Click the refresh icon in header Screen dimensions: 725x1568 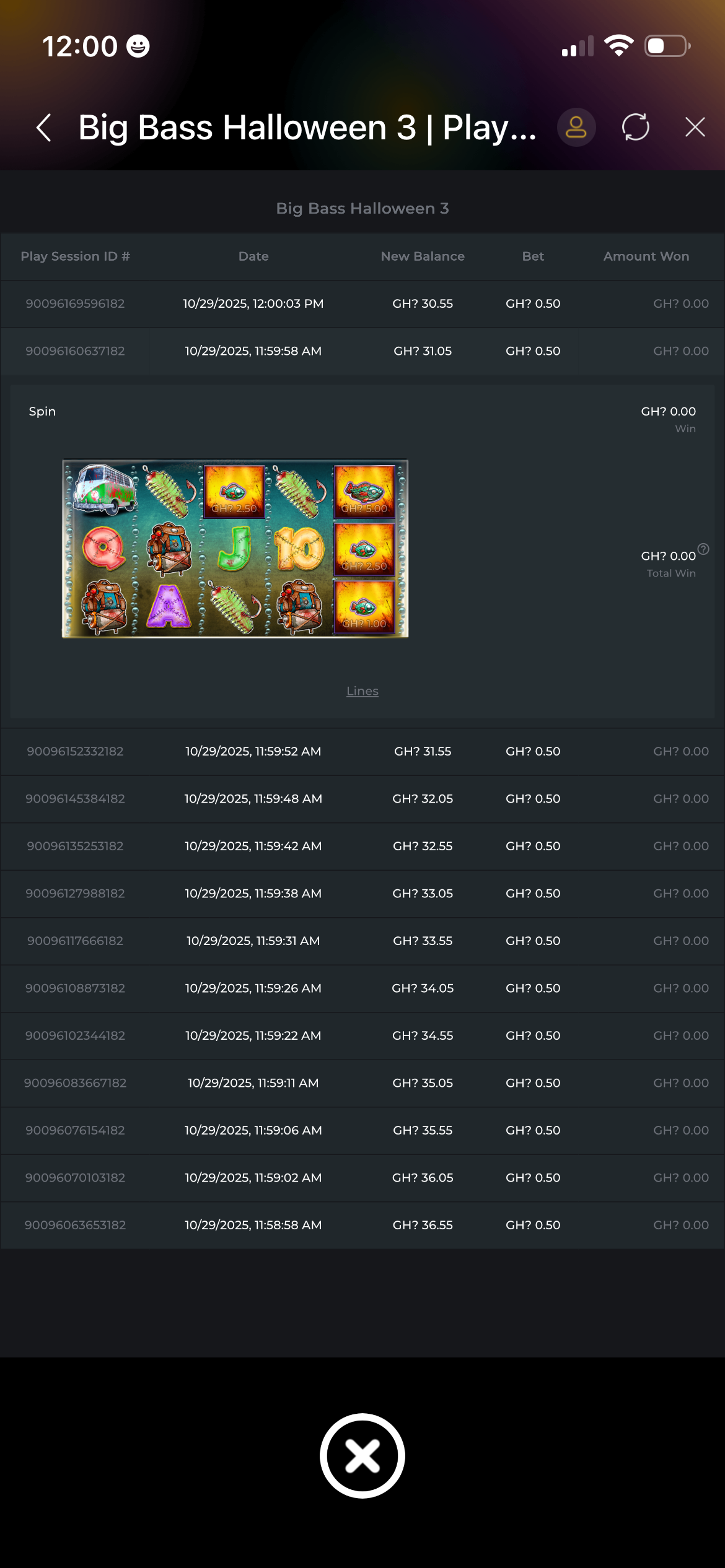tap(635, 128)
